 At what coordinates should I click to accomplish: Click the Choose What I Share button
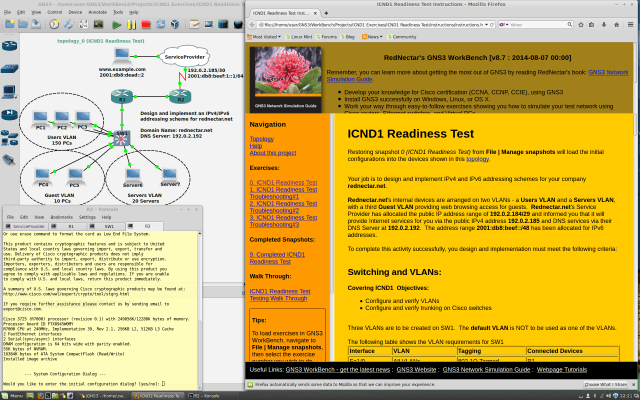(605, 384)
